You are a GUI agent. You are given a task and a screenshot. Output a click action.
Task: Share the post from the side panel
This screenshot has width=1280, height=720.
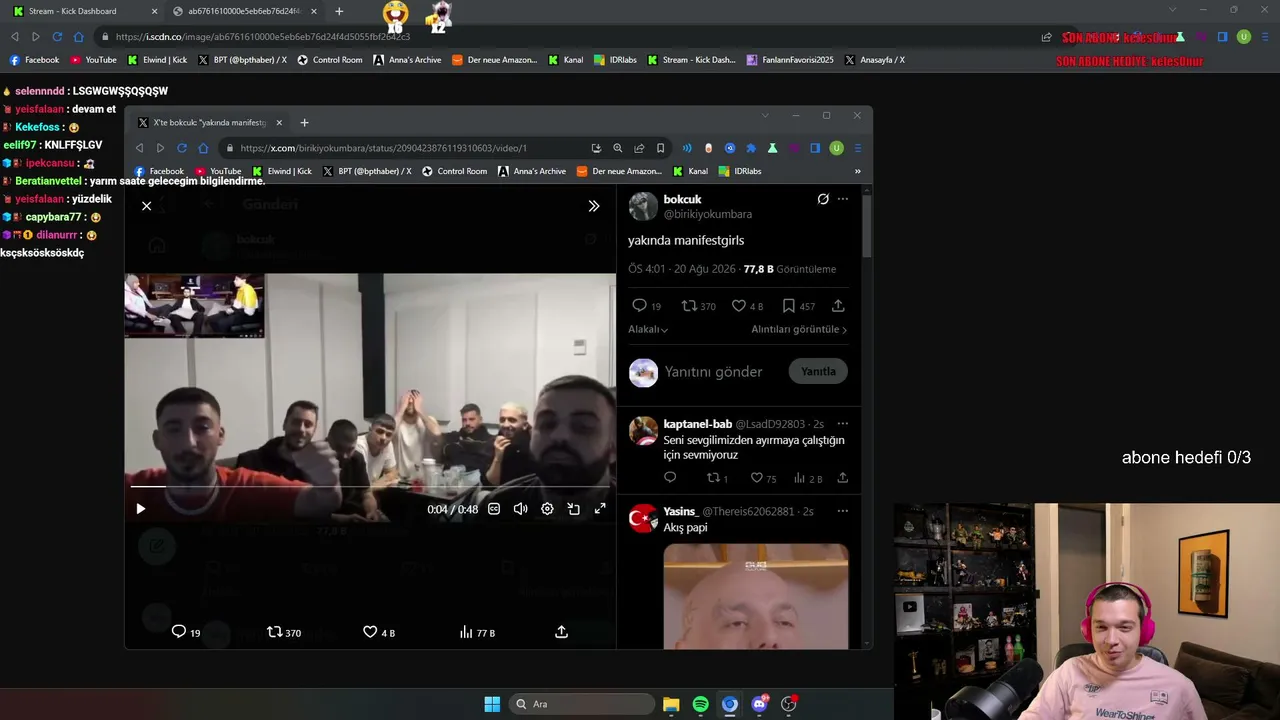coord(838,306)
